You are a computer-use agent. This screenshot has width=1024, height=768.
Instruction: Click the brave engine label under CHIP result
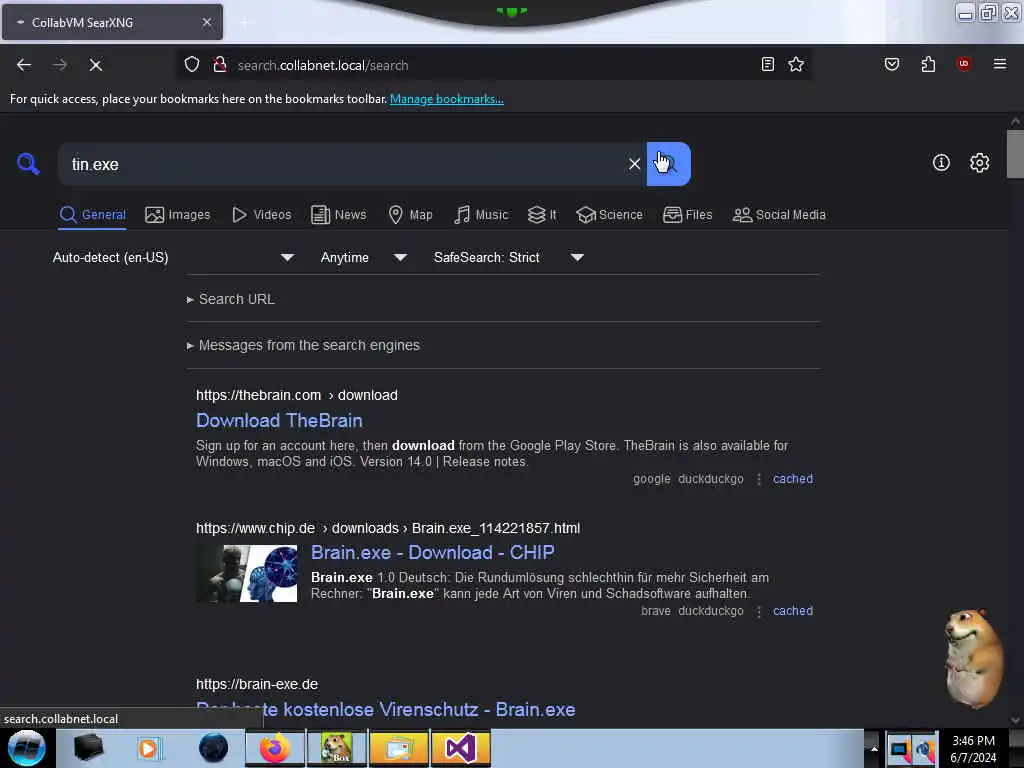tap(656, 611)
